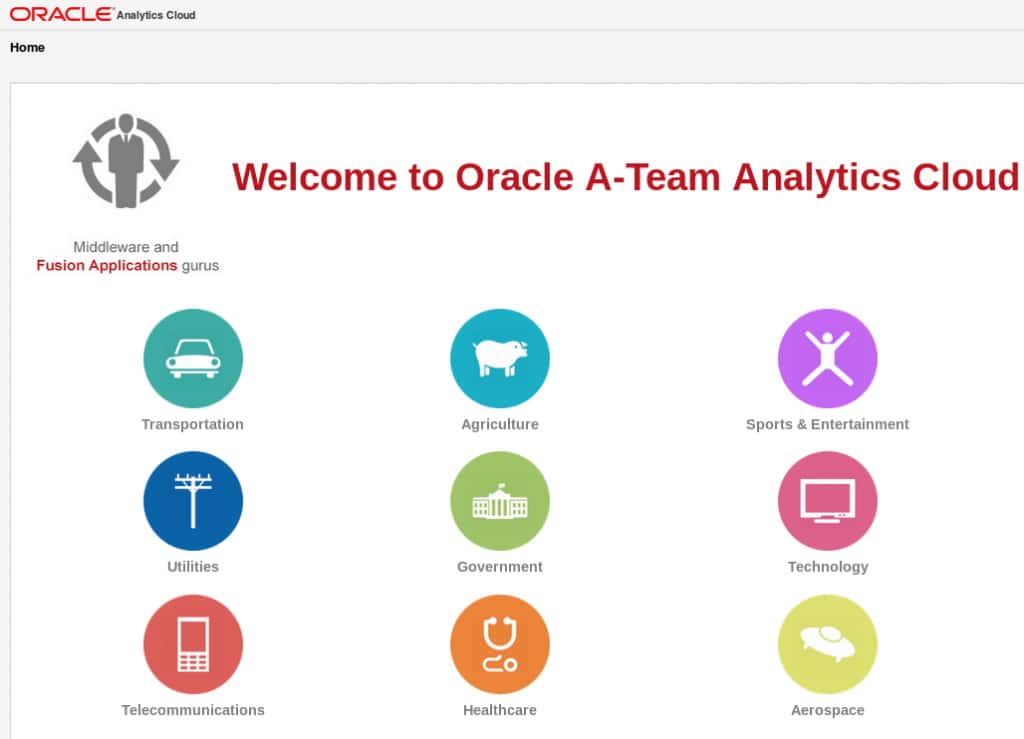Open the Government building icon
This screenshot has height=739, width=1024.
tap(500, 501)
